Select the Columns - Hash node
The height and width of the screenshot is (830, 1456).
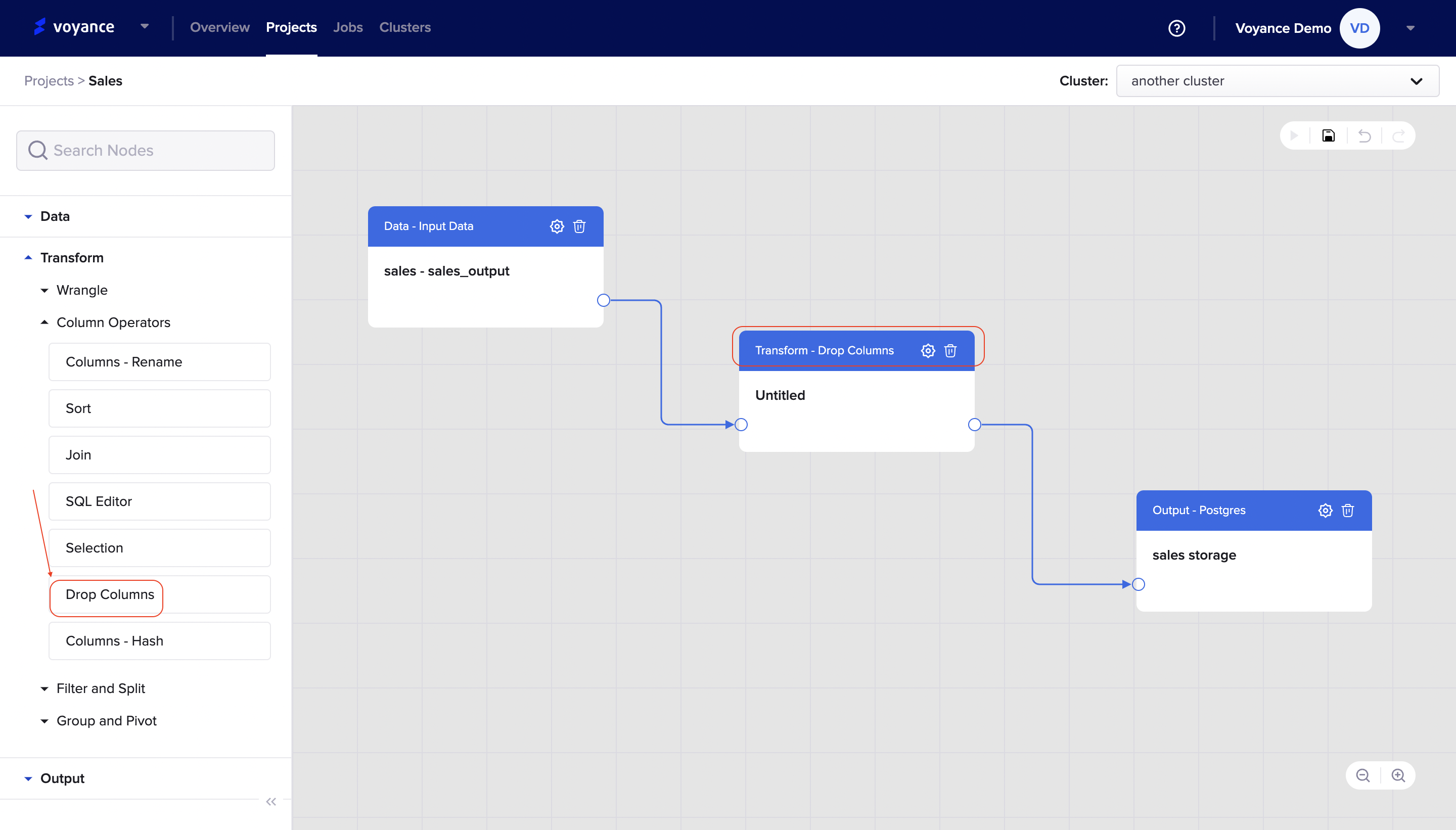[x=160, y=641]
